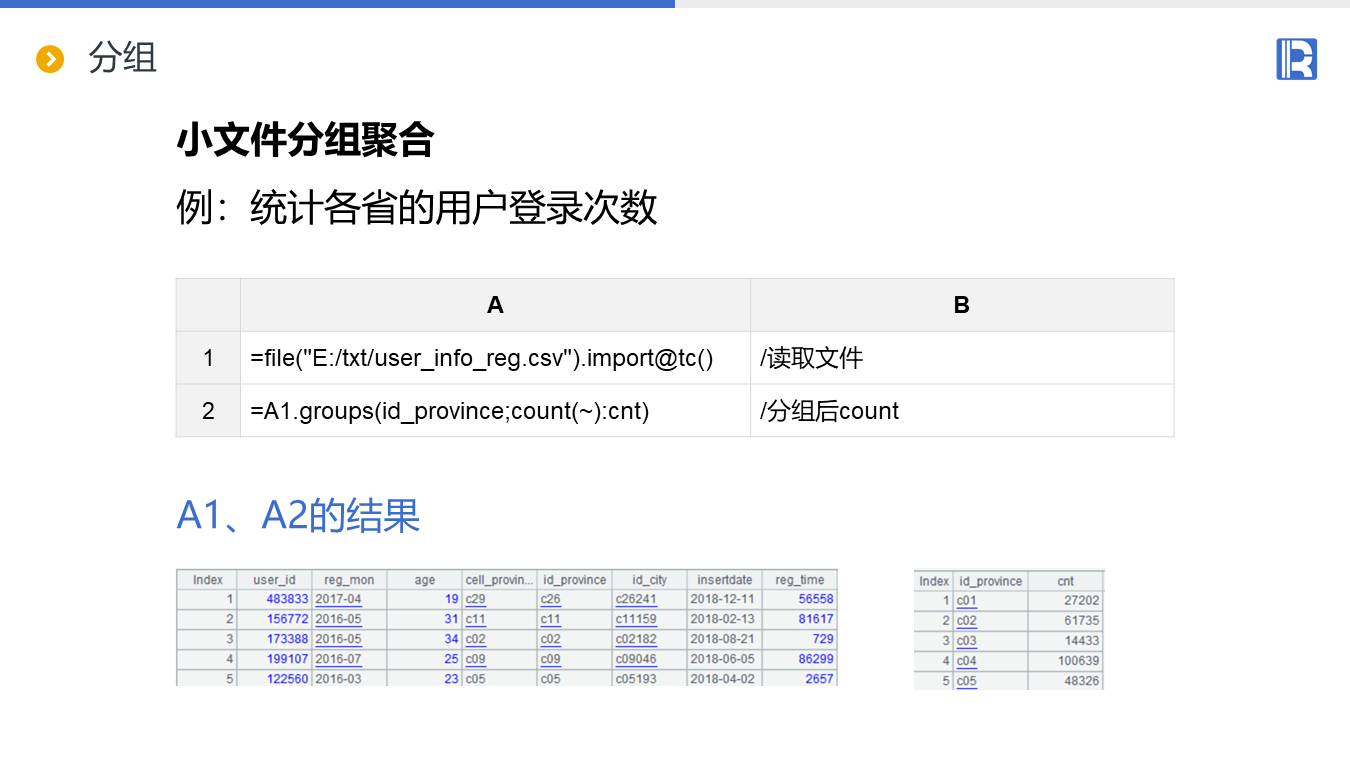1350x759 pixels.
Task: Click the cnt value 100639
Action: click(x=1078, y=661)
